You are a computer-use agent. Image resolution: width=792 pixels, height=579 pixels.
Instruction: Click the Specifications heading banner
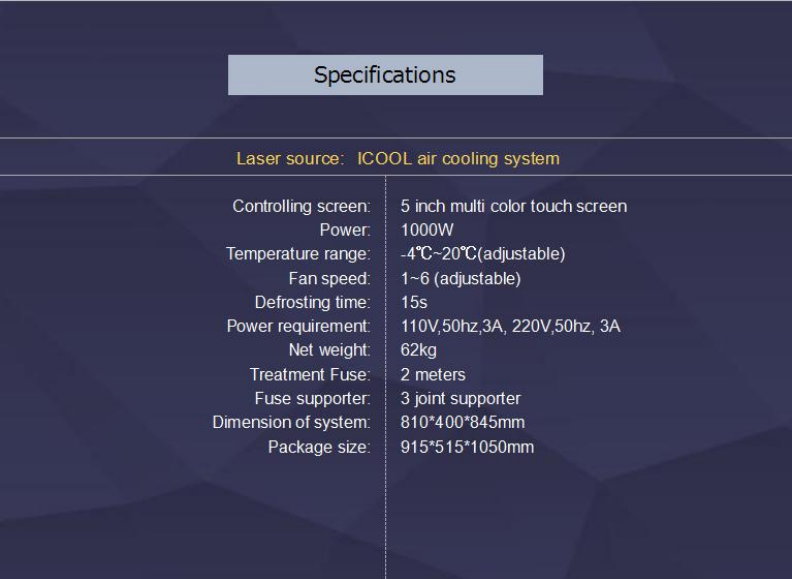[385, 75]
